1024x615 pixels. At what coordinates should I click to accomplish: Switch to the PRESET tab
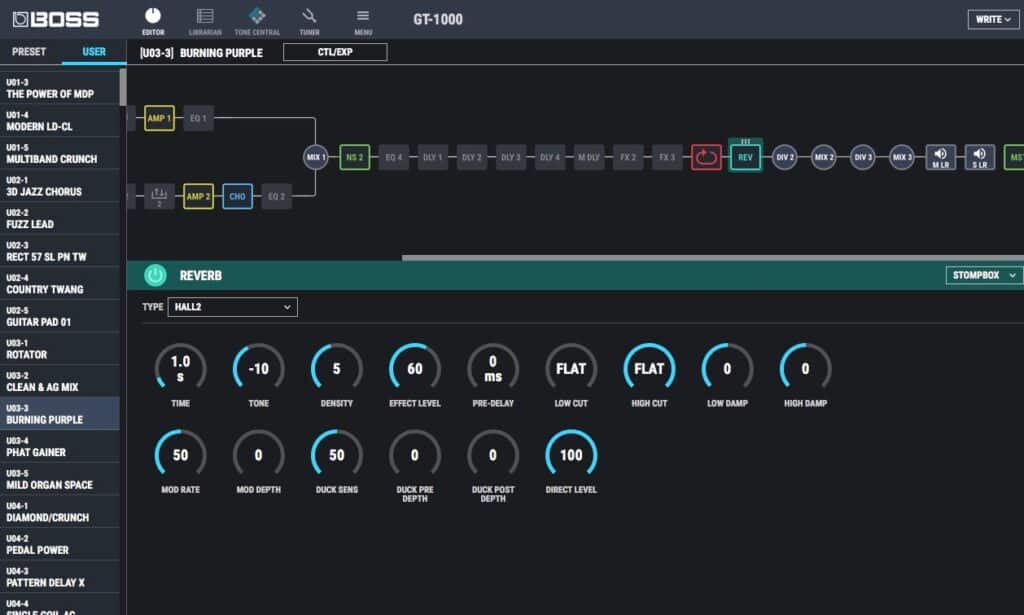29,52
